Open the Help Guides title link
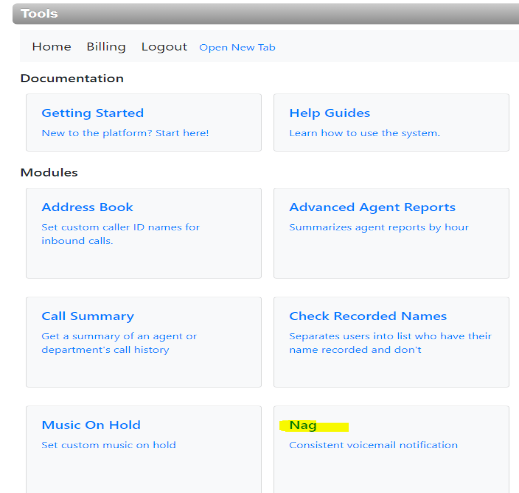Screen dimensions: 519x493 [330, 113]
